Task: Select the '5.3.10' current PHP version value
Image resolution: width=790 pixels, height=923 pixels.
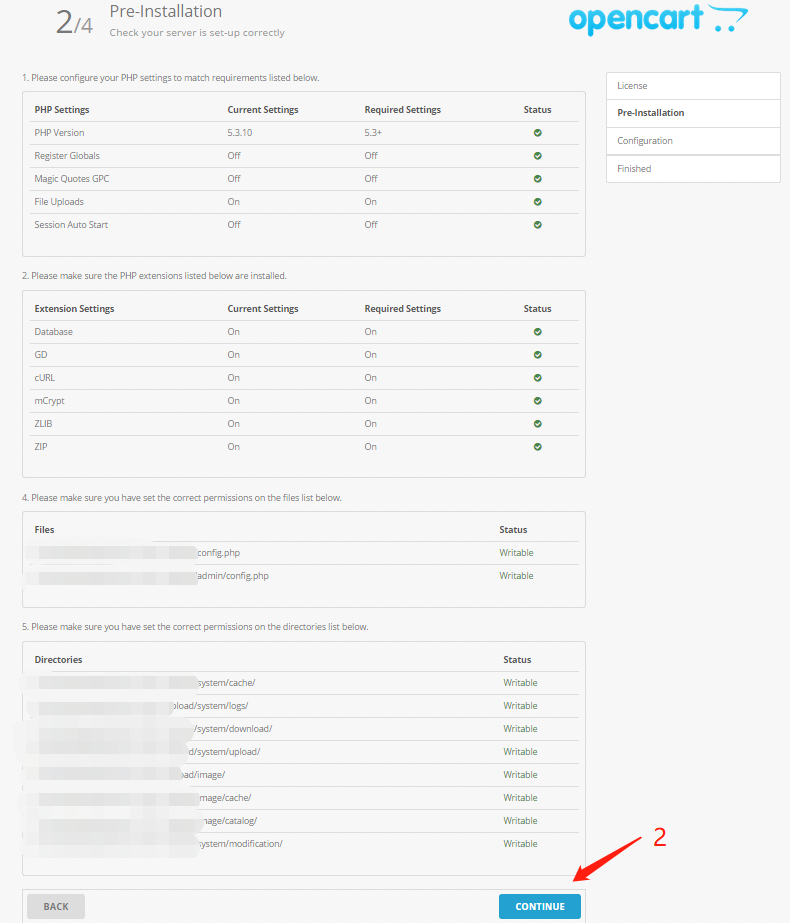Action: pos(240,133)
